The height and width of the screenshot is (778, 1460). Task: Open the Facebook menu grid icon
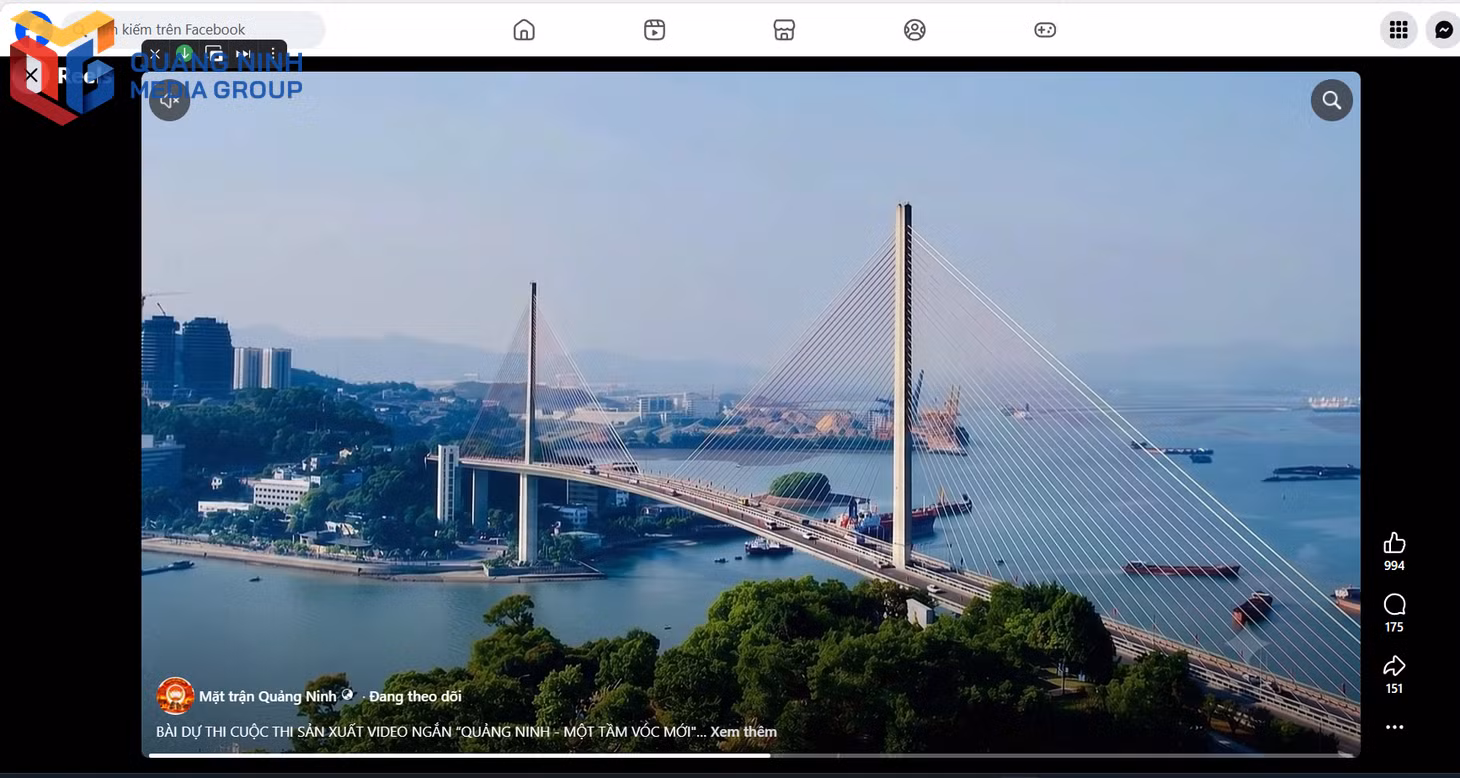(x=1398, y=30)
